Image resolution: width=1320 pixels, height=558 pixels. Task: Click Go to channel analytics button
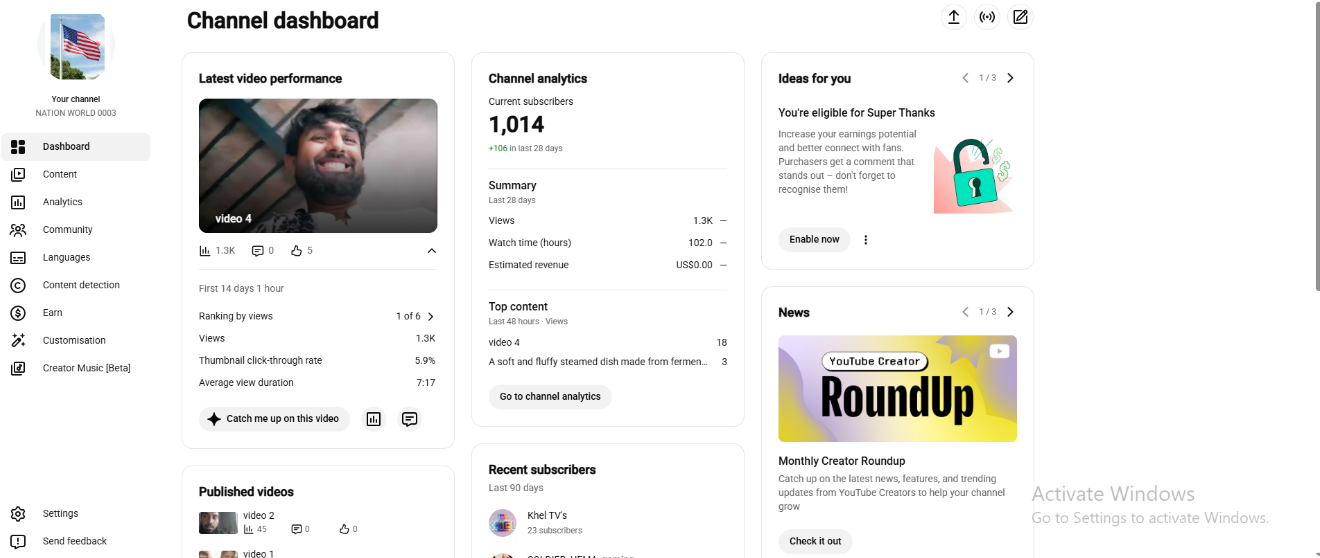pyautogui.click(x=550, y=397)
